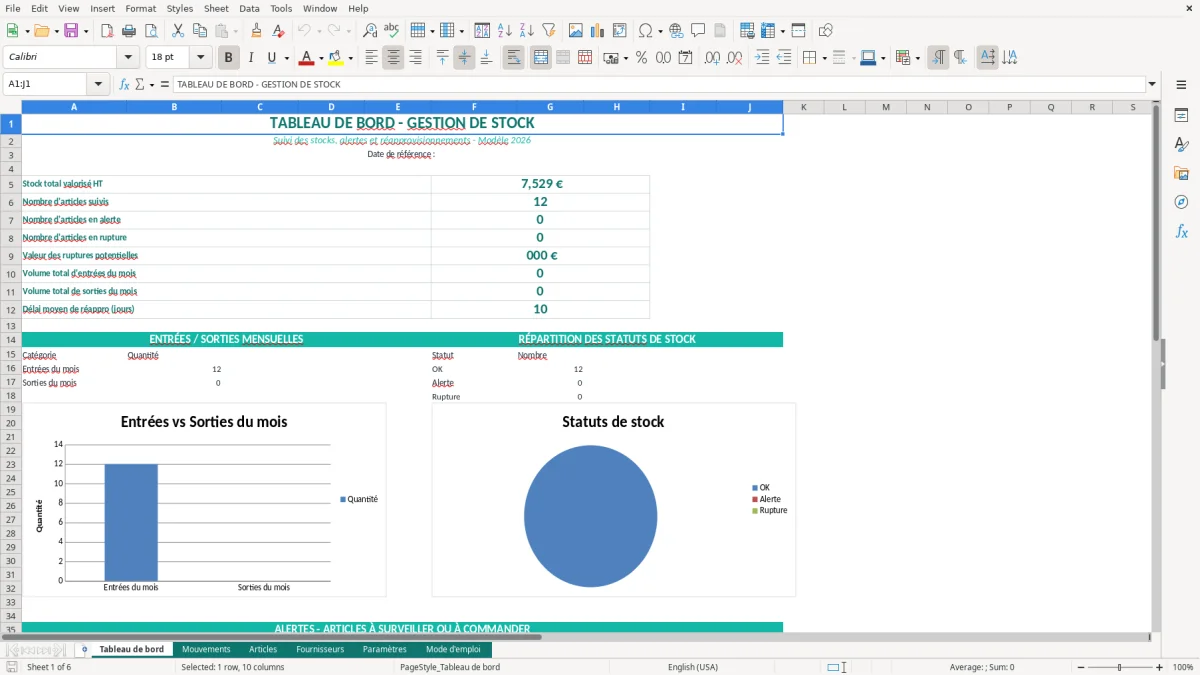Open the Name Box dropdown arrow
Image resolution: width=1200 pixels, height=675 pixels.
[x=98, y=85]
